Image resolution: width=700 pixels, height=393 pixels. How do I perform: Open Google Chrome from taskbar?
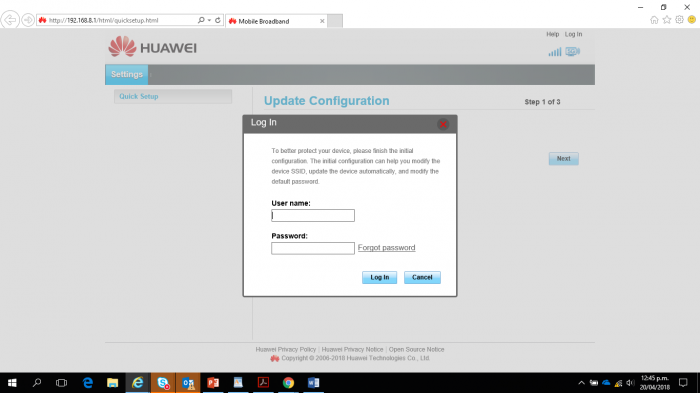(288, 383)
